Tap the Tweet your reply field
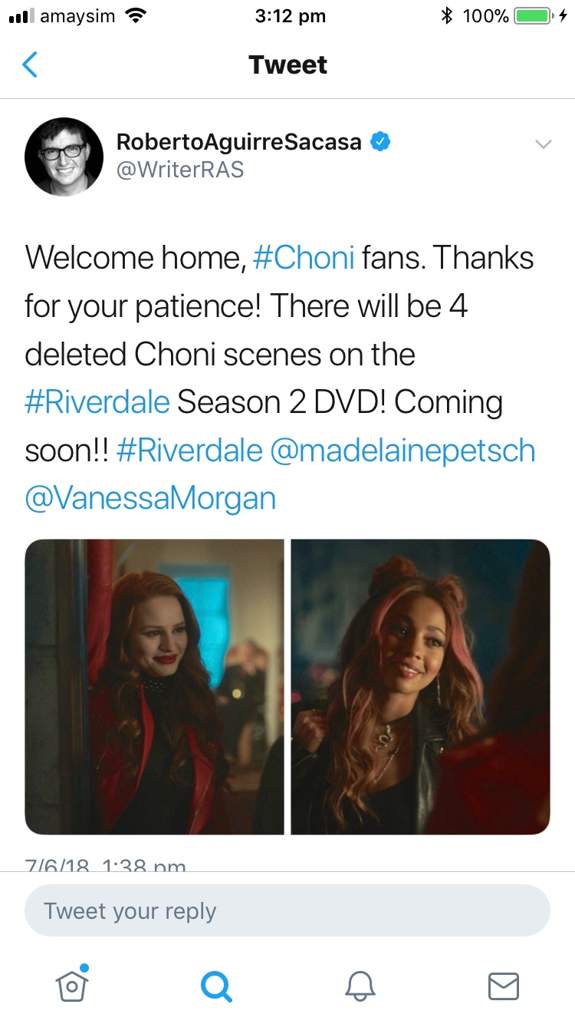575x1024 pixels. pyautogui.click(x=288, y=910)
